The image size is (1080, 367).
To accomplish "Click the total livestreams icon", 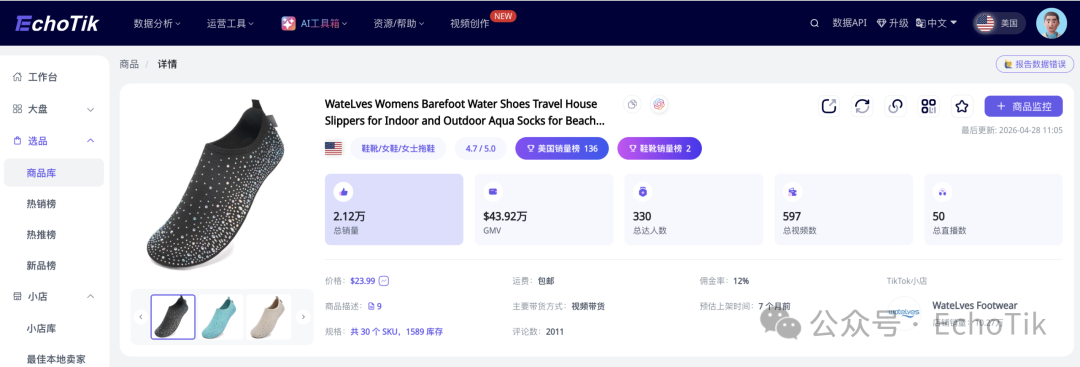I will pyautogui.click(x=941, y=191).
